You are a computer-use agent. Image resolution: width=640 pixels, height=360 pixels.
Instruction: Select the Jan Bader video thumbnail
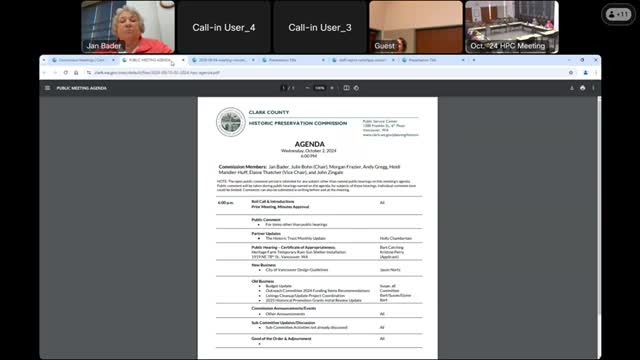coord(128,27)
